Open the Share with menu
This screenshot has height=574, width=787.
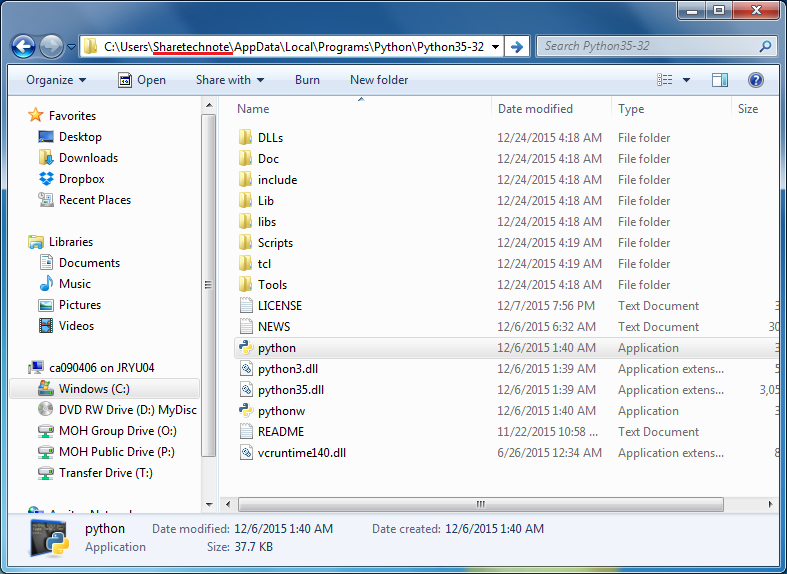click(x=230, y=80)
